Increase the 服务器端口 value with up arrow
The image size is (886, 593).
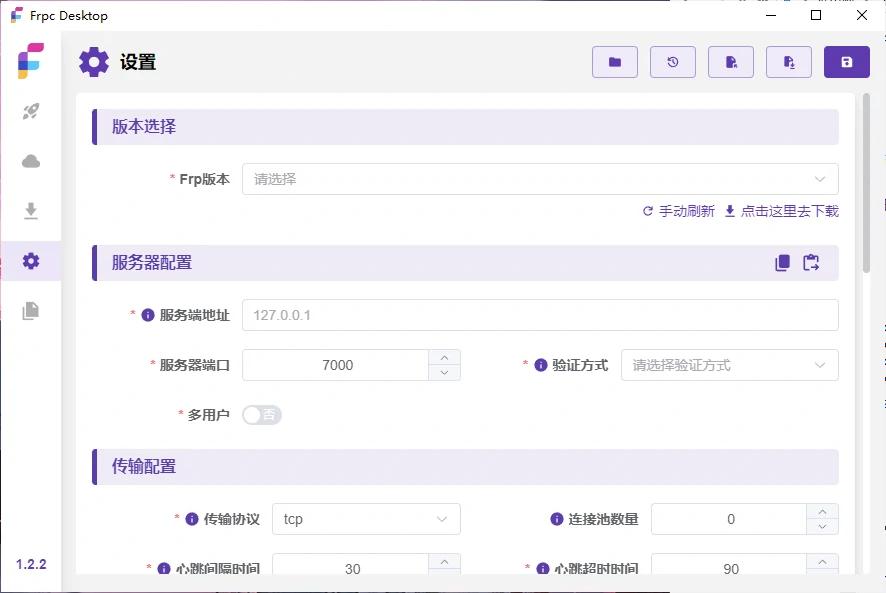[x=444, y=357]
